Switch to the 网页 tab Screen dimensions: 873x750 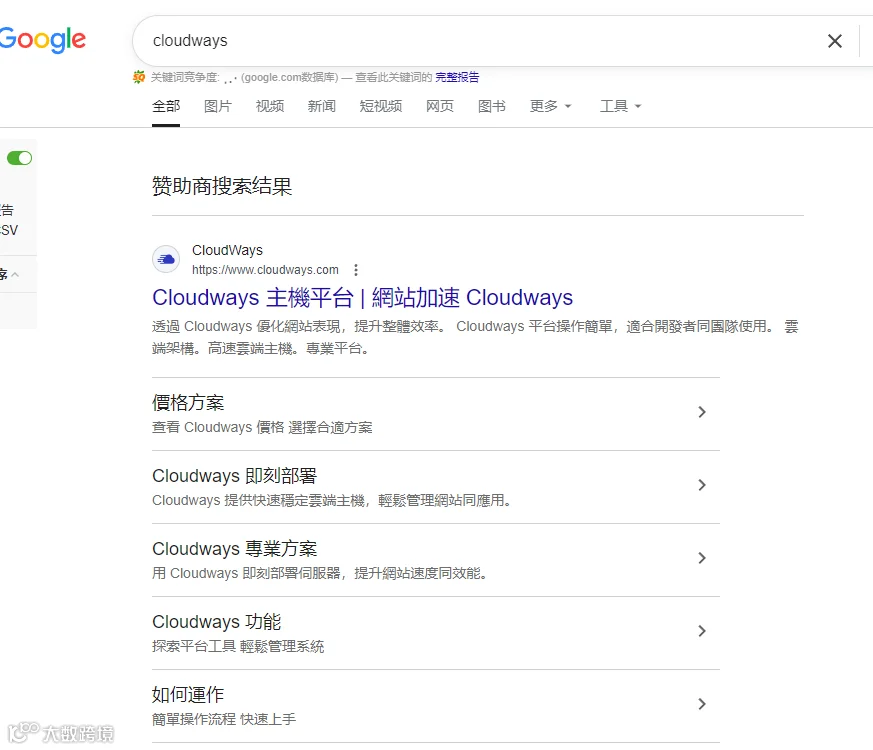pos(440,106)
